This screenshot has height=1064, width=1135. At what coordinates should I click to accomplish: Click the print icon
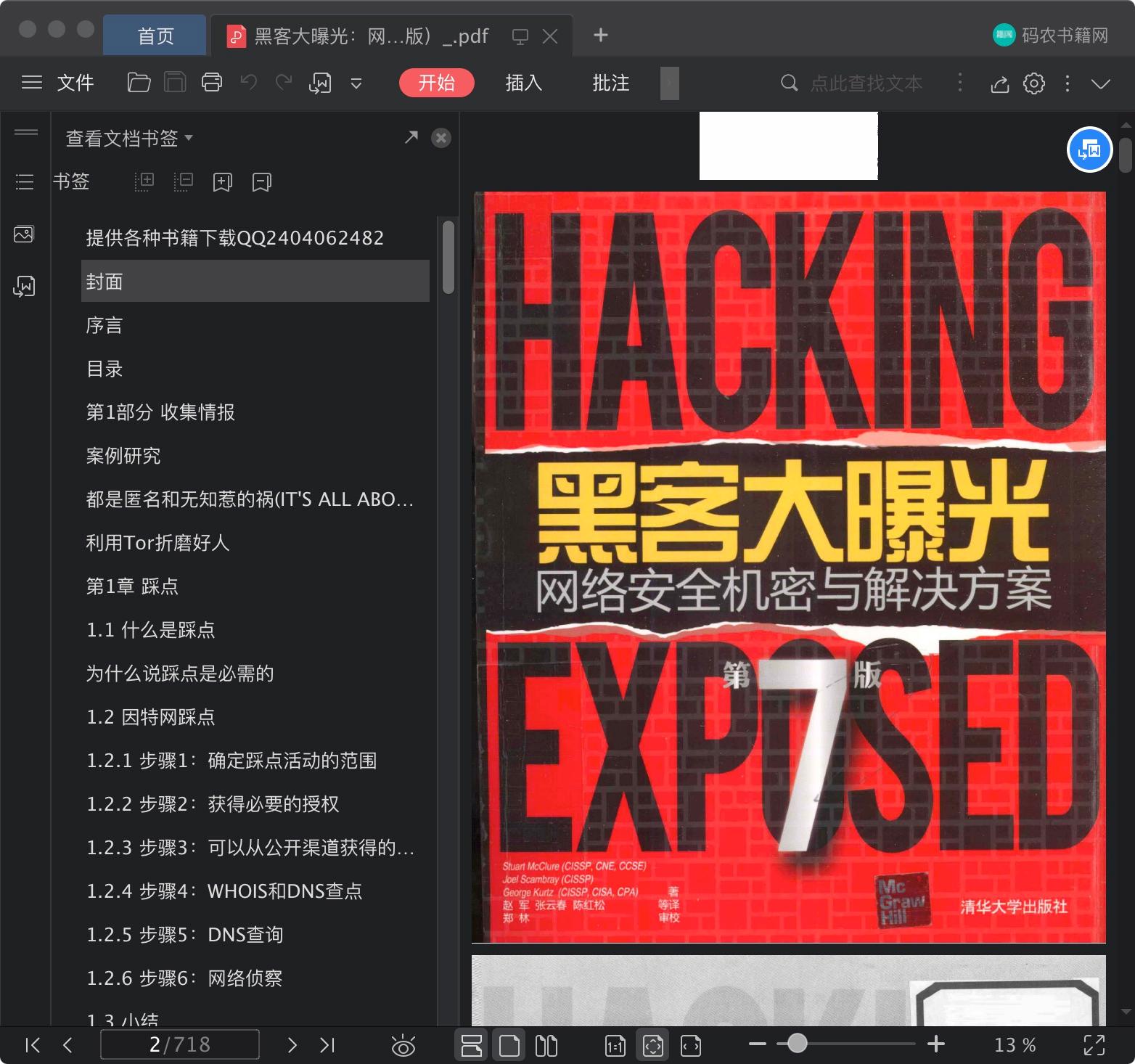(x=212, y=83)
